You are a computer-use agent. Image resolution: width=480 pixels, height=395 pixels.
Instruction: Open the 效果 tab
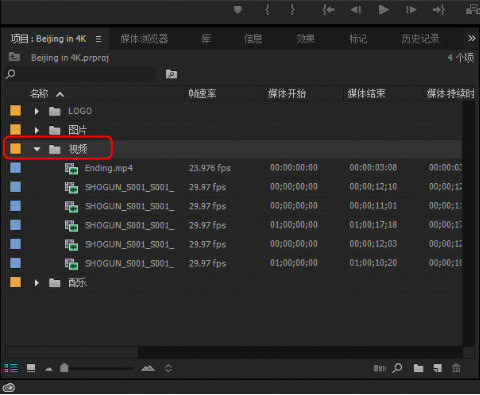[x=306, y=39]
